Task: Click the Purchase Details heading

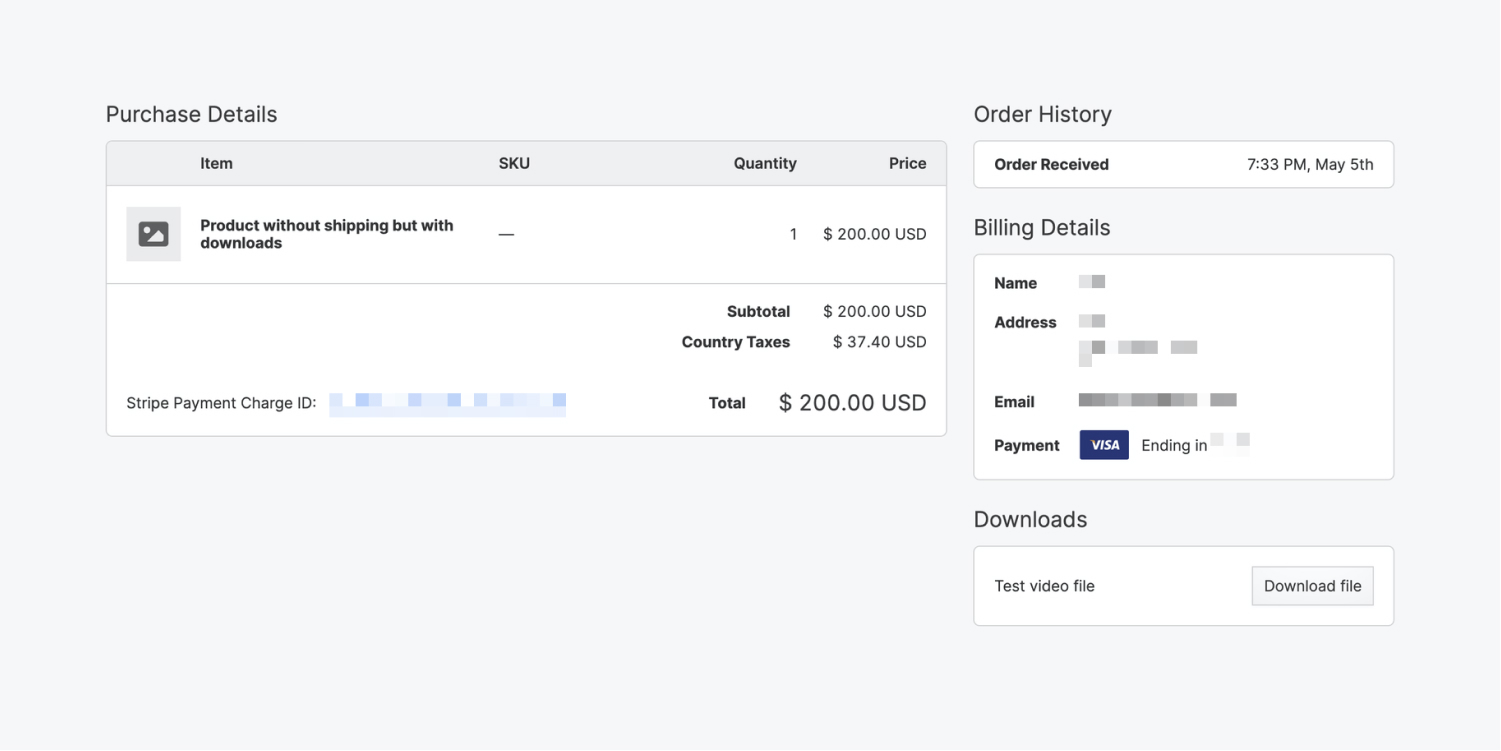Action: (x=191, y=114)
